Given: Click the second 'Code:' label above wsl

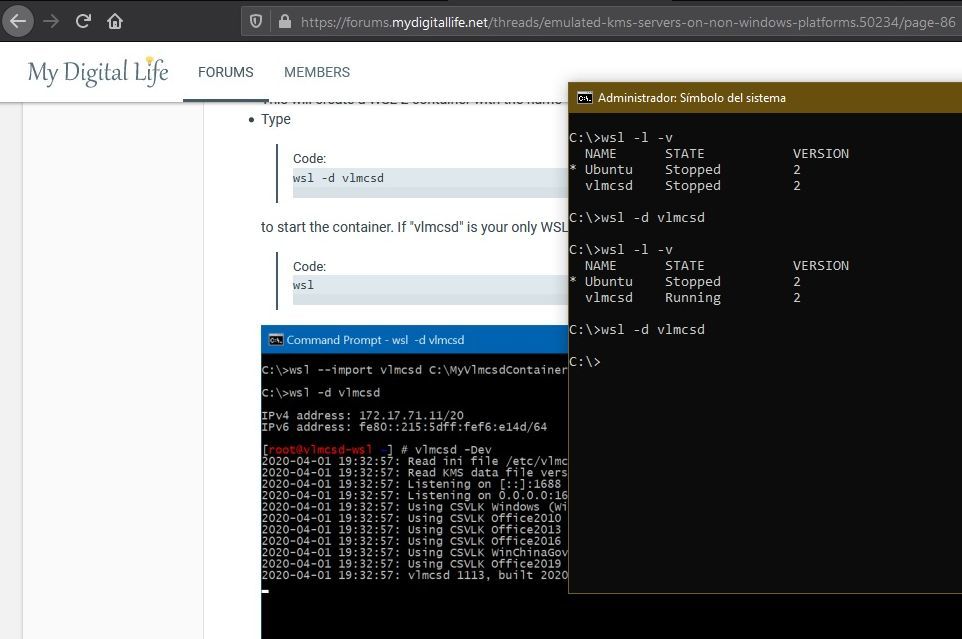Looking at the screenshot, I should coord(309,266).
